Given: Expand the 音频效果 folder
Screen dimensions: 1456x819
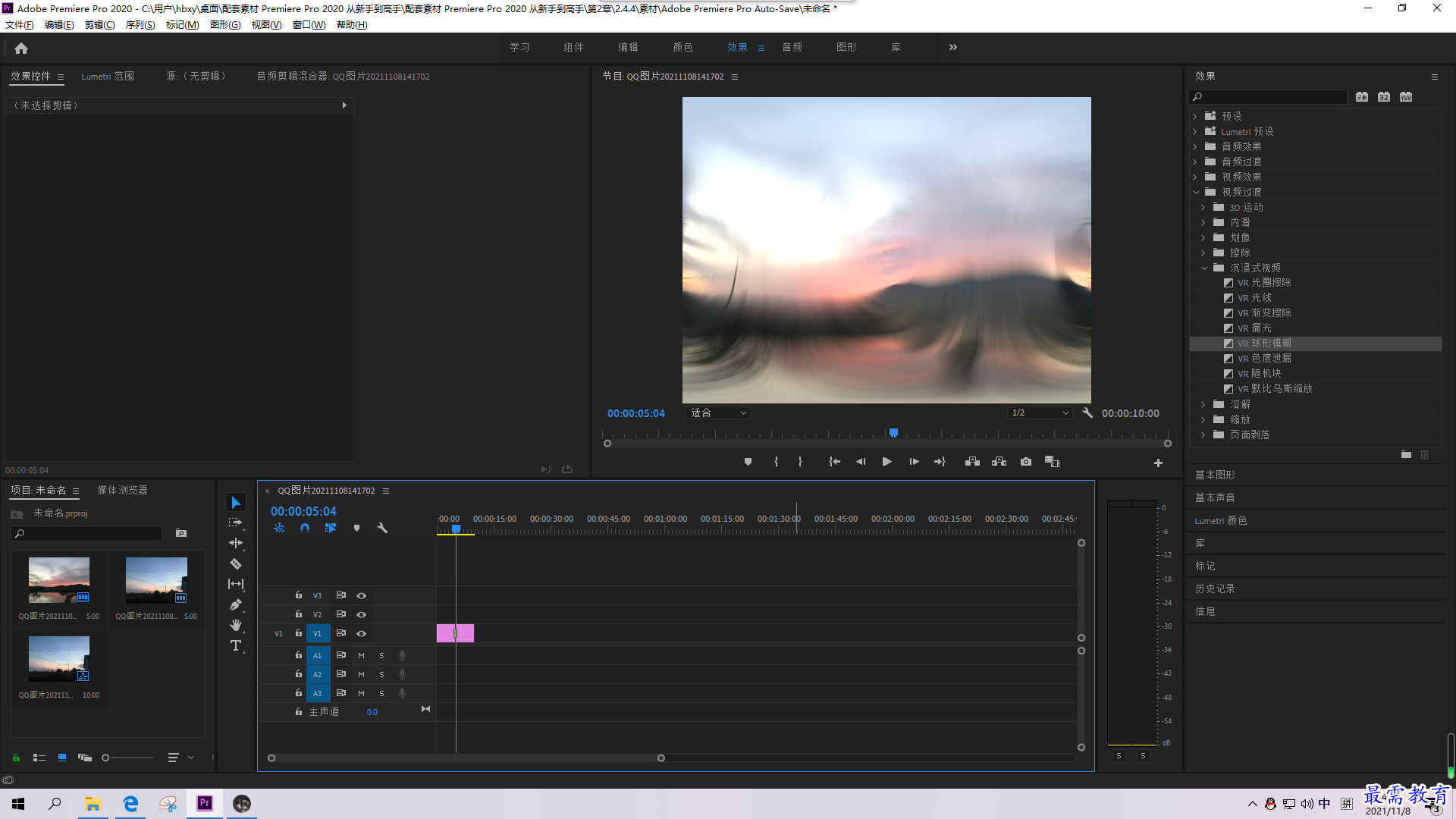Looking at the screenshot, I should click(1195, 146).
